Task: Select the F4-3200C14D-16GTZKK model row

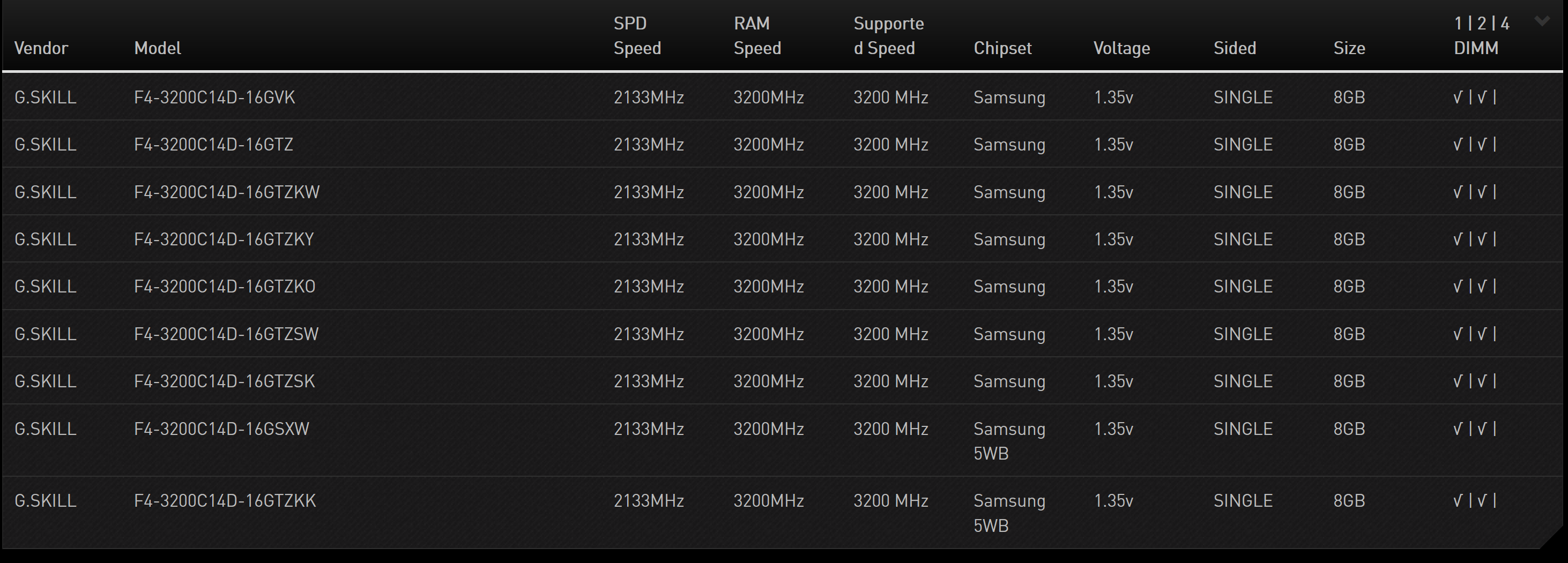Action: coord(225,501)
